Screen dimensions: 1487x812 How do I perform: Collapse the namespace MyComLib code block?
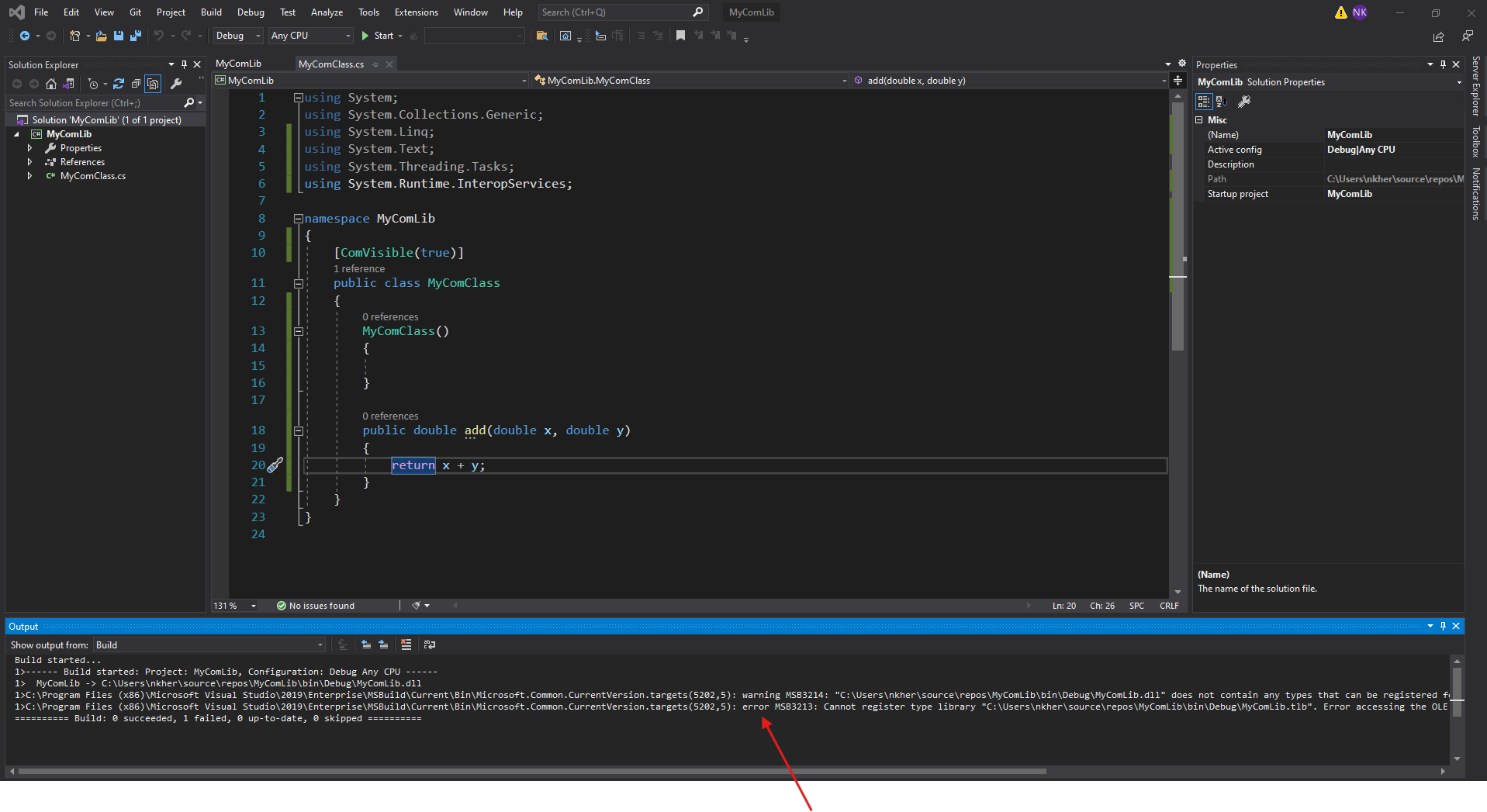click(x=298, y=219)
